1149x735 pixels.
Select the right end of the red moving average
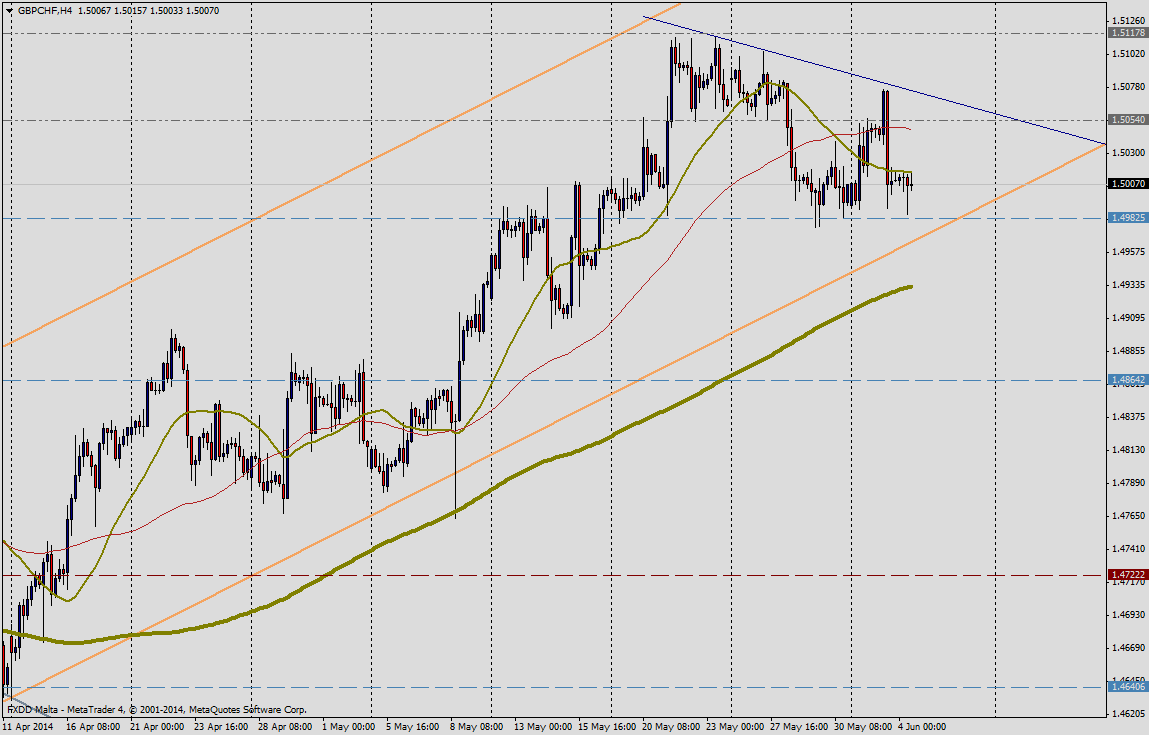(905, 128)
